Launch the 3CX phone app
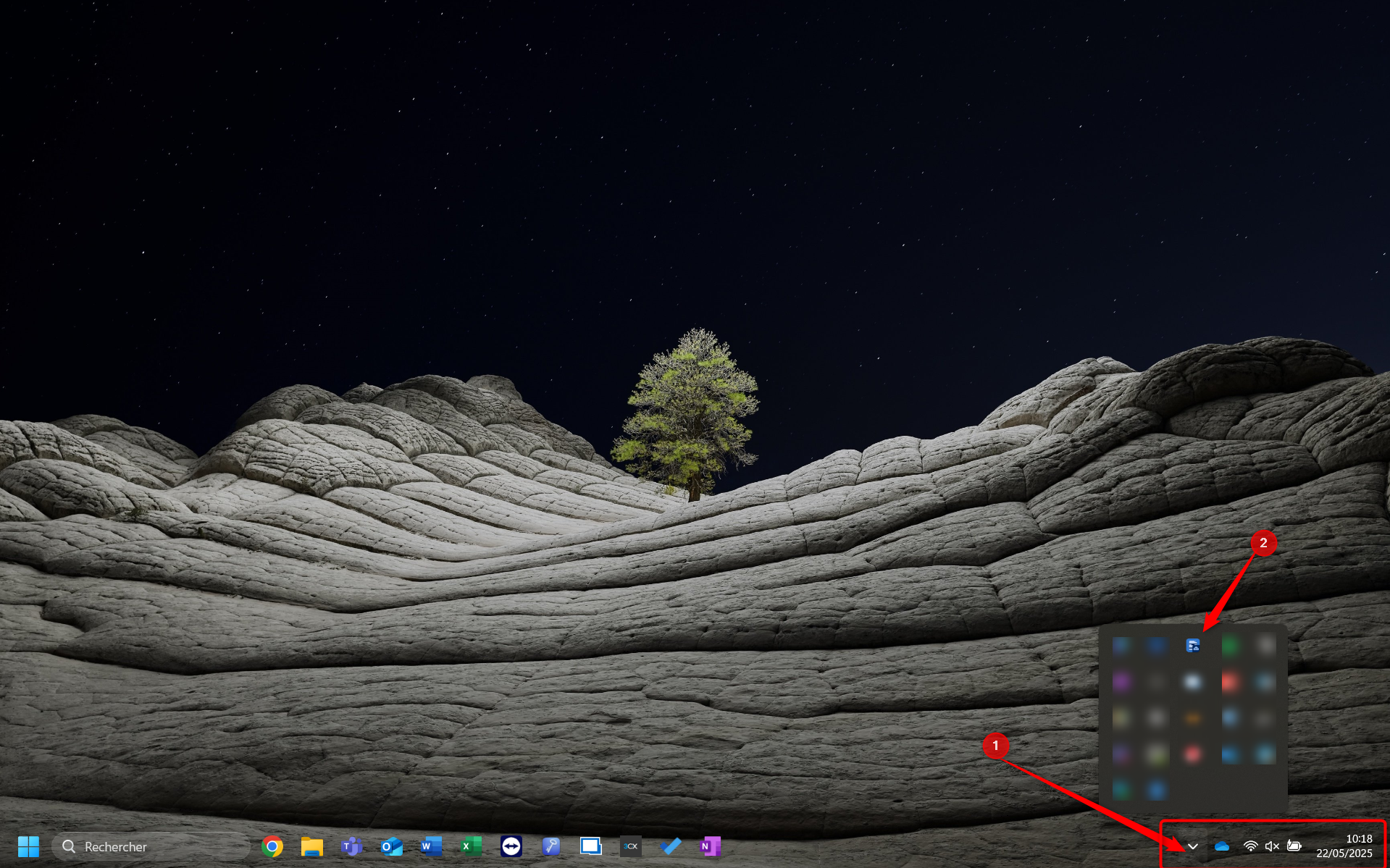 [630, 846]
